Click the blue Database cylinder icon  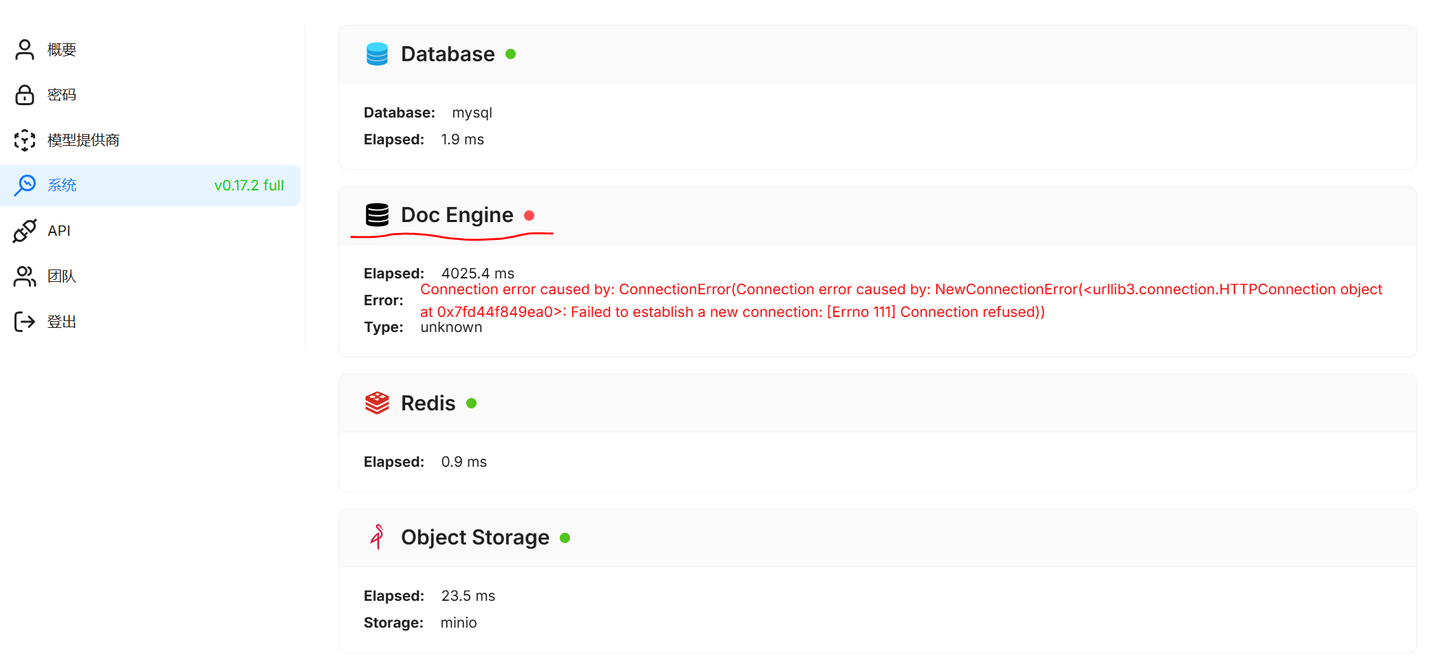click(x=377, y=54)
